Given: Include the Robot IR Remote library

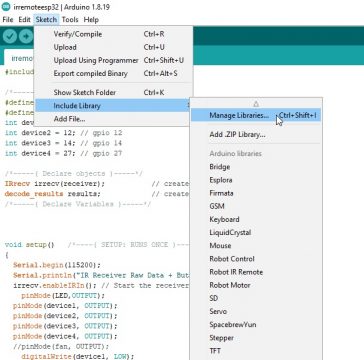Looking at the screenshot, I should point(256,272).
